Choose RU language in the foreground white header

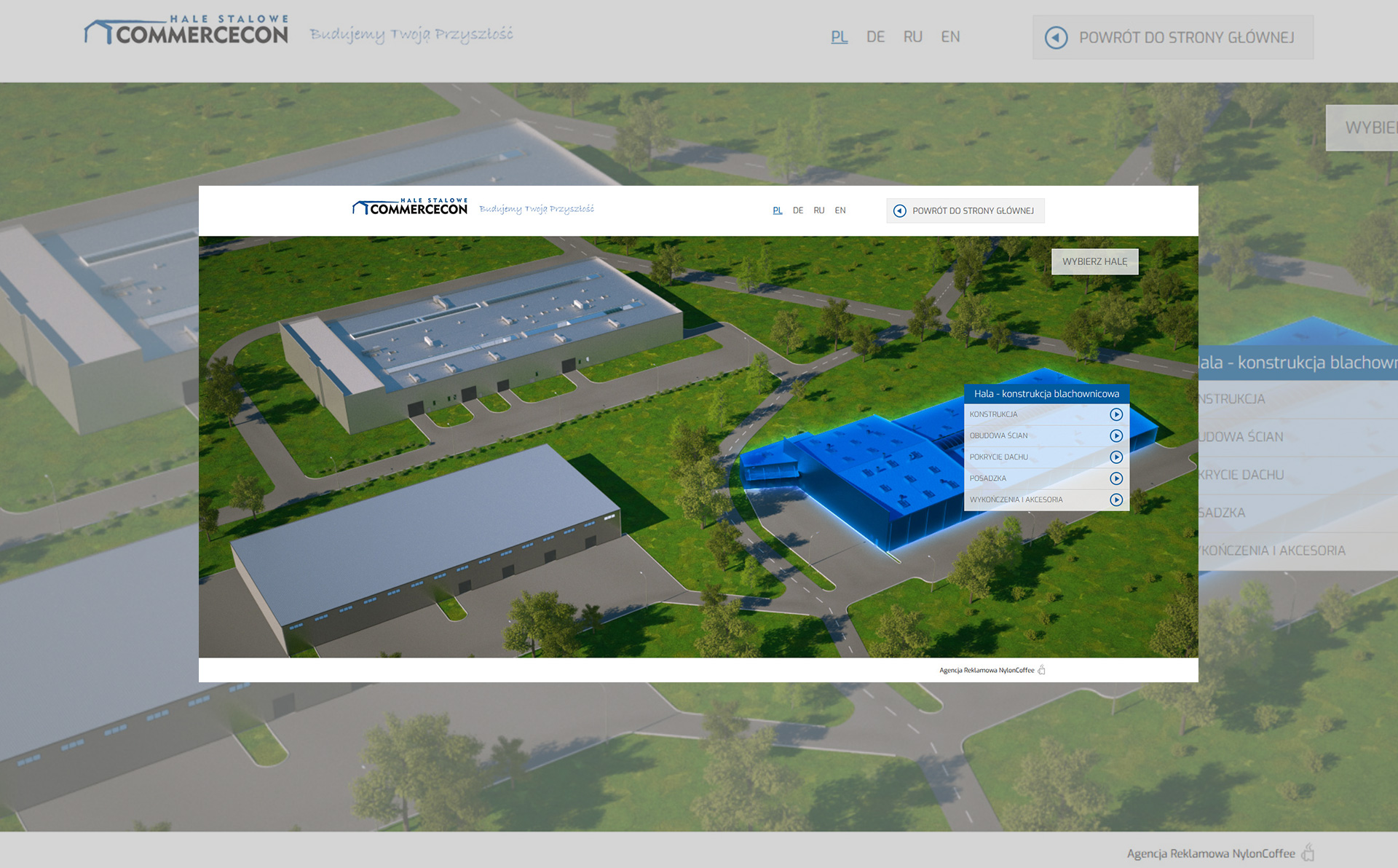coord(819,210)
